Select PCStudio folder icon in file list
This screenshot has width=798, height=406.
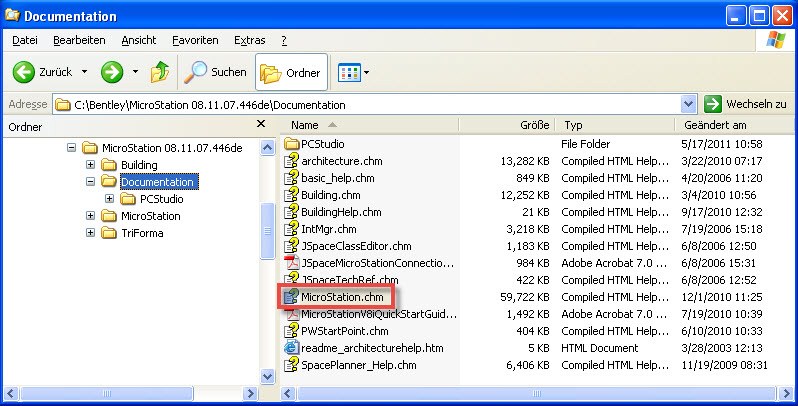click(x=292, y=144)
